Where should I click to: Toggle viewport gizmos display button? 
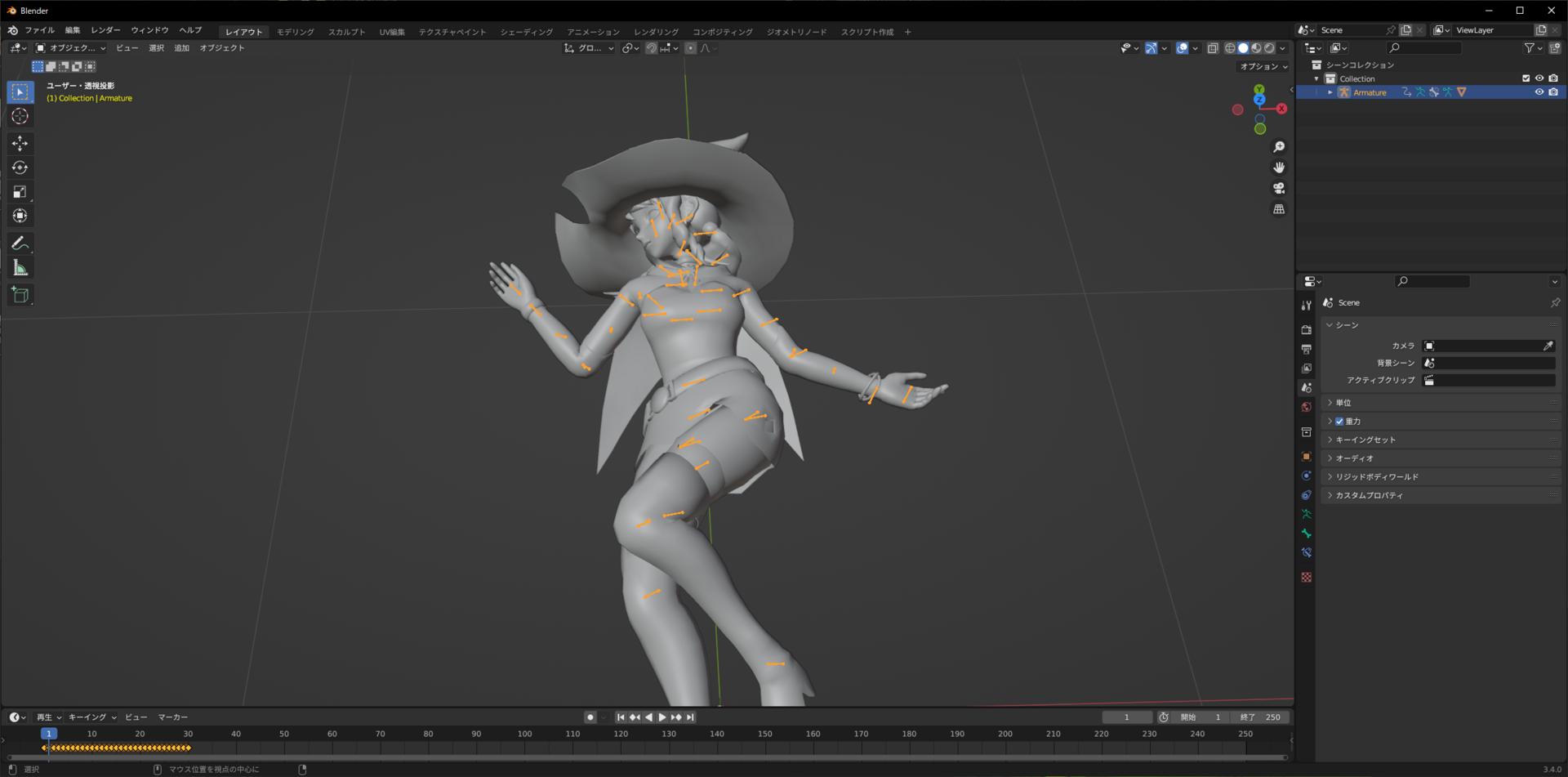(x=1151, y=48)
